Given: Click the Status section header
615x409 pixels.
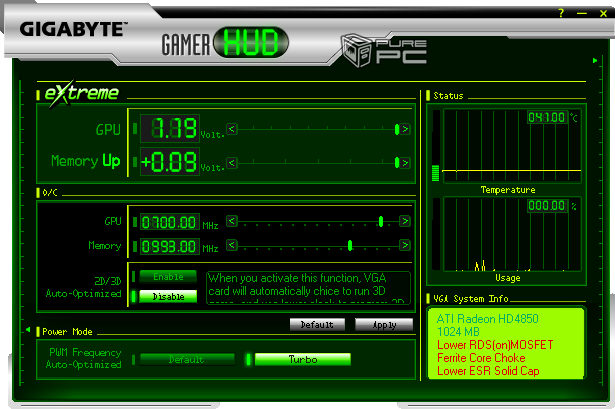Looking at the screenshot, I should pos(448,96).
